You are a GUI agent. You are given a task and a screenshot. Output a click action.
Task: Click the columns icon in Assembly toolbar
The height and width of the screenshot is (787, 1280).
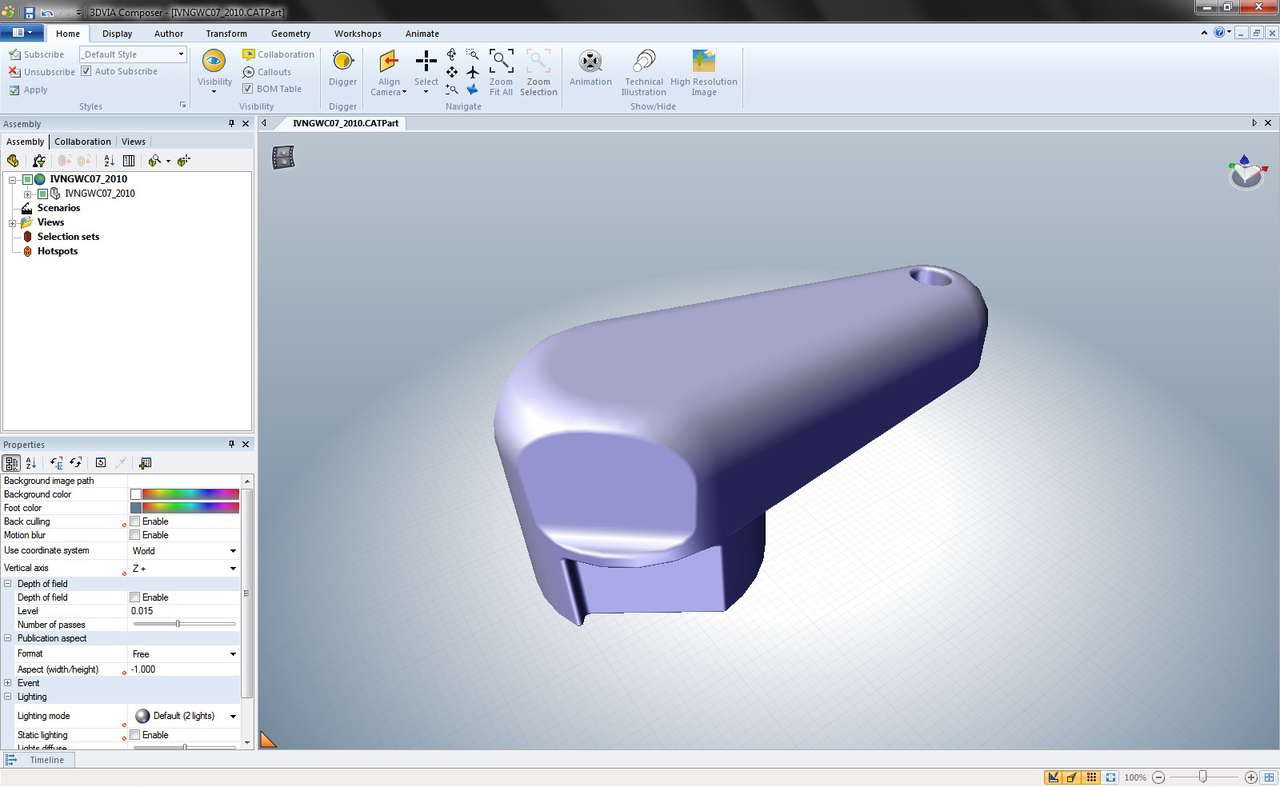click(129, 160)
